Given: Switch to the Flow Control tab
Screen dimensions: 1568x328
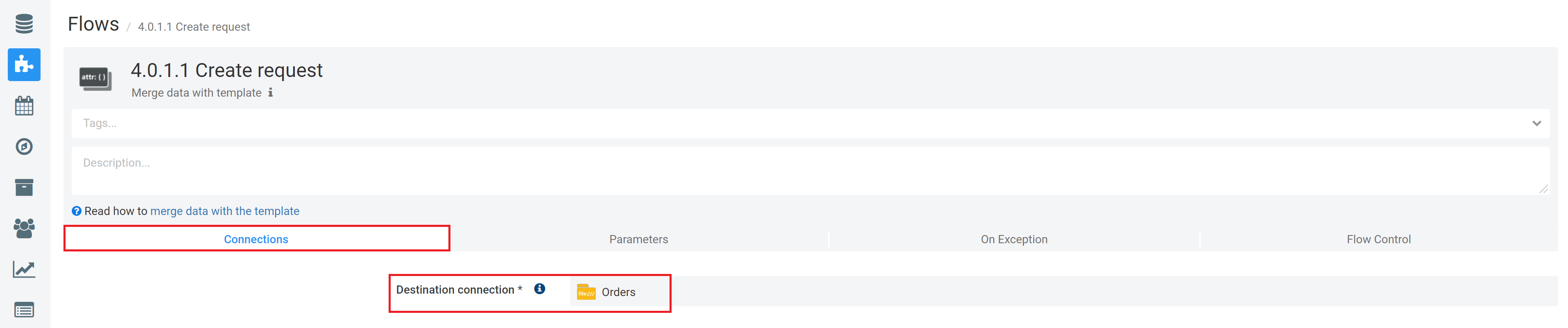Looking at the screenshot, I should [x=1379, y=239].
